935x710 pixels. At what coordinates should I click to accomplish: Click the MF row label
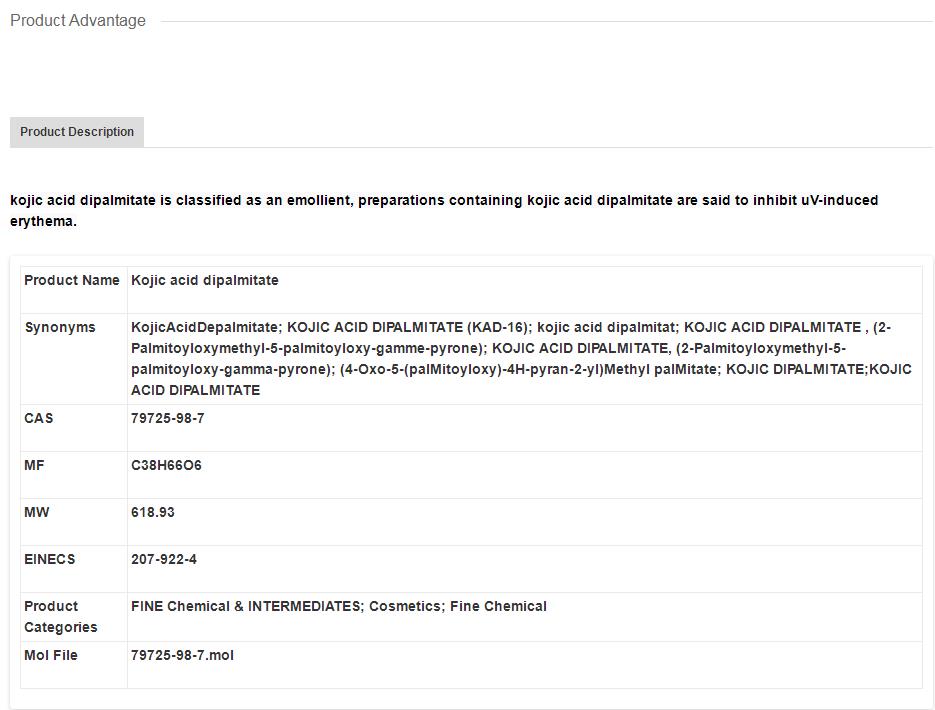pyautogui.click(x=35, y=466)
